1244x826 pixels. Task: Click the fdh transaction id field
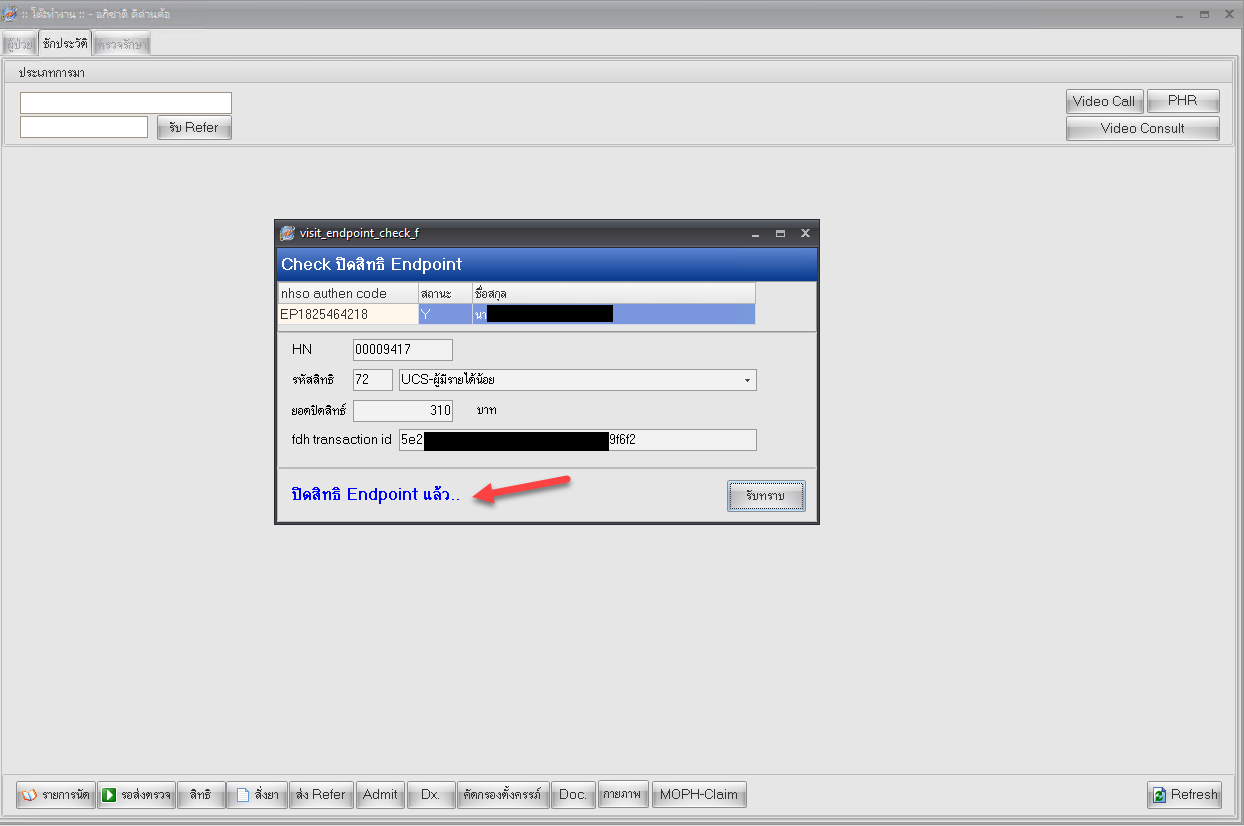click(x=577, y=440)
